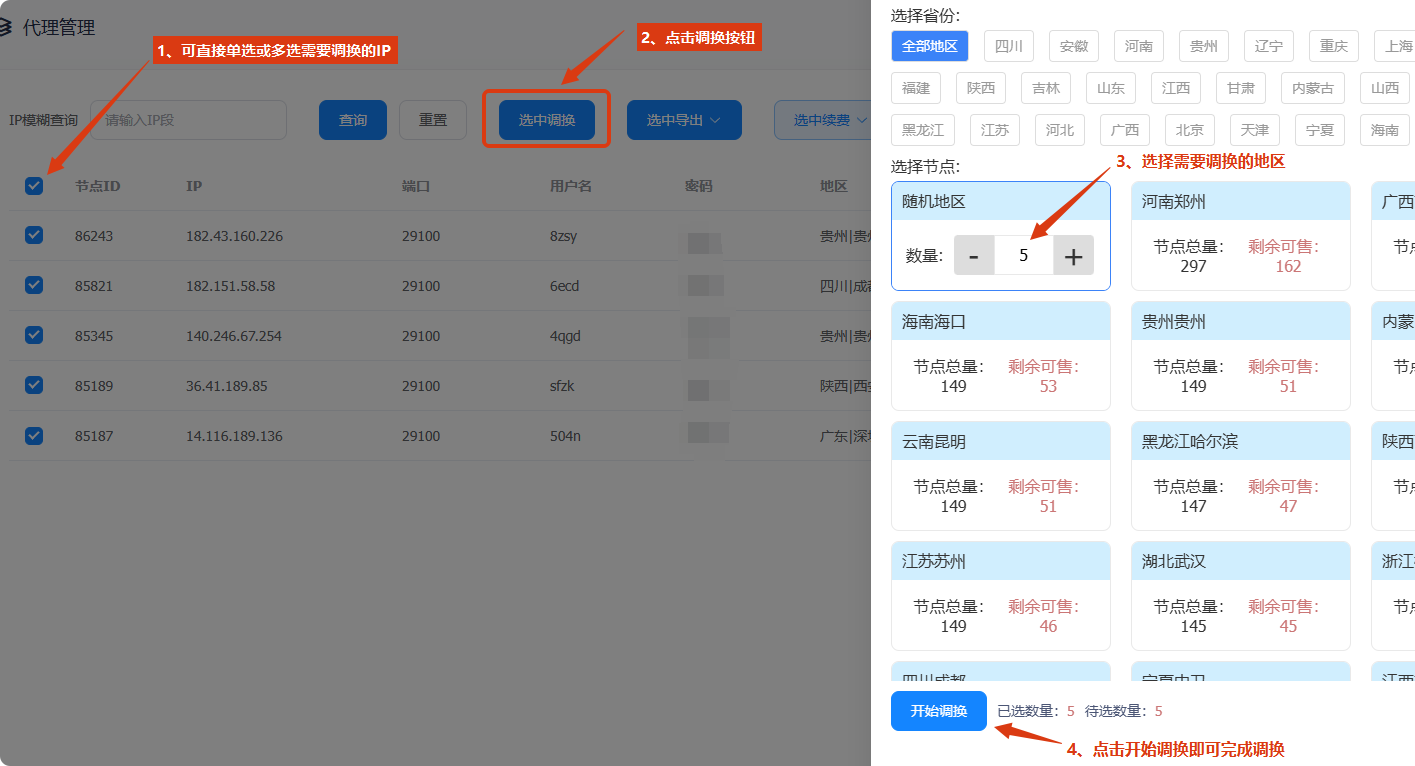The height and width of the screenshot is (766, 1415).
Task: Select the 北京 province filter
Action: [x=1190, y=130]
